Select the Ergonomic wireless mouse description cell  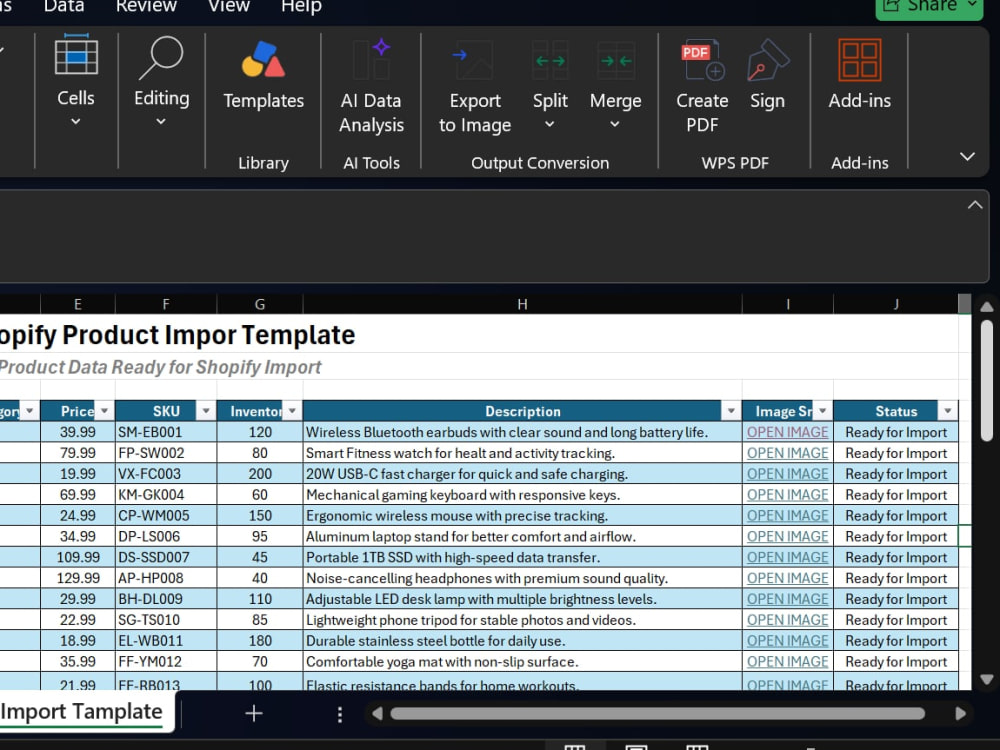pos(522,516)
